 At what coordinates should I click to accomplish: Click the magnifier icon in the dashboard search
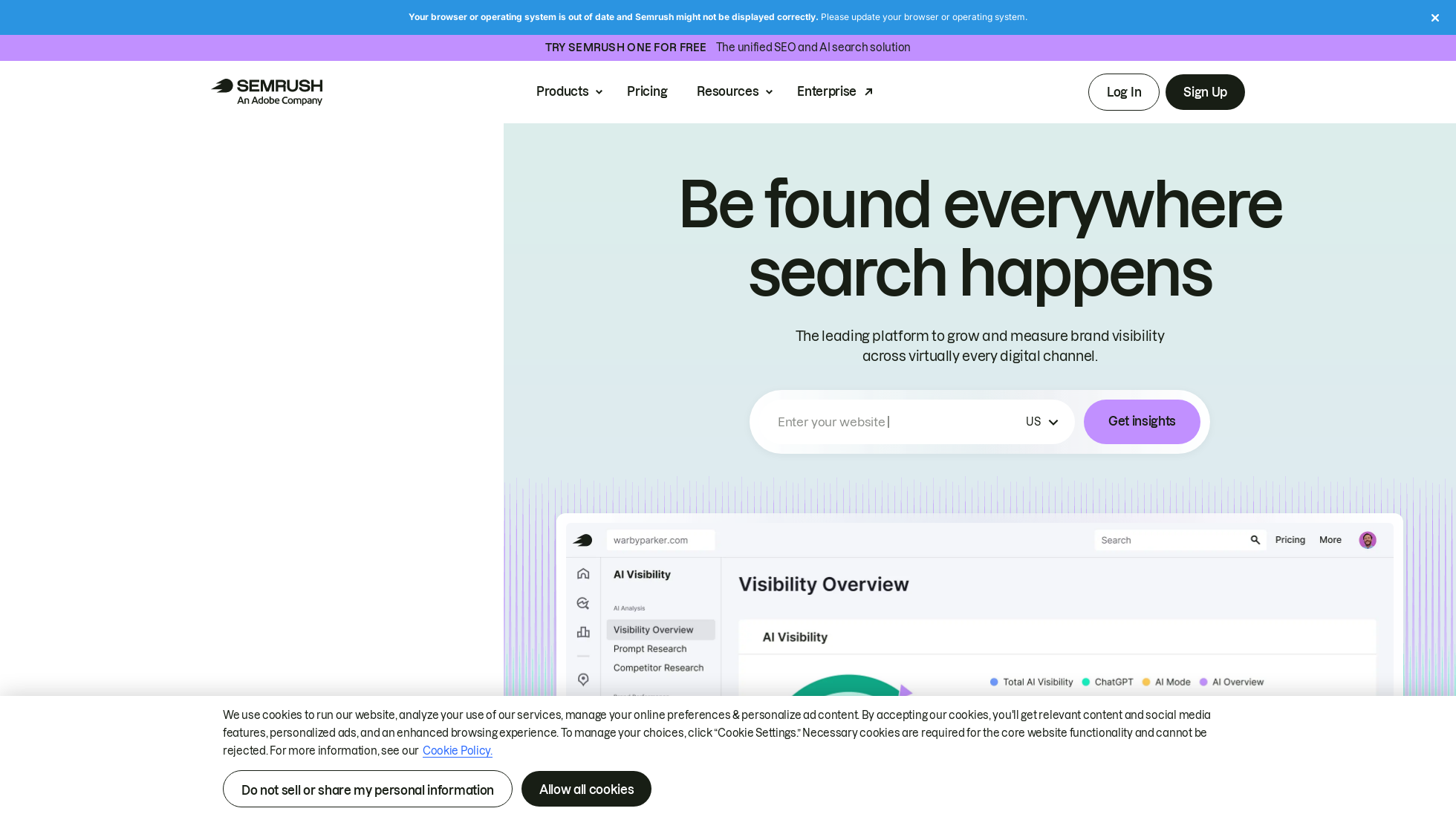[x=1255, y=540]
